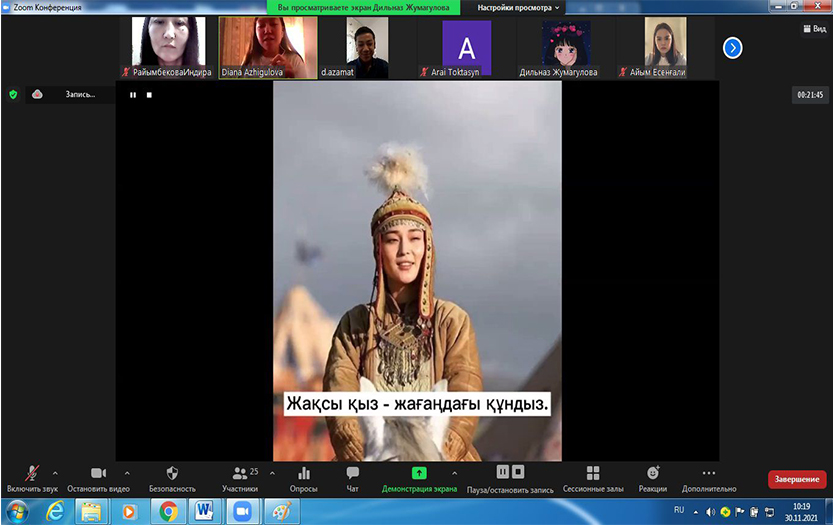This screenshot has width=833, height=525.
Task: Show next participants with blue arrow
Action: pos(732,47)
